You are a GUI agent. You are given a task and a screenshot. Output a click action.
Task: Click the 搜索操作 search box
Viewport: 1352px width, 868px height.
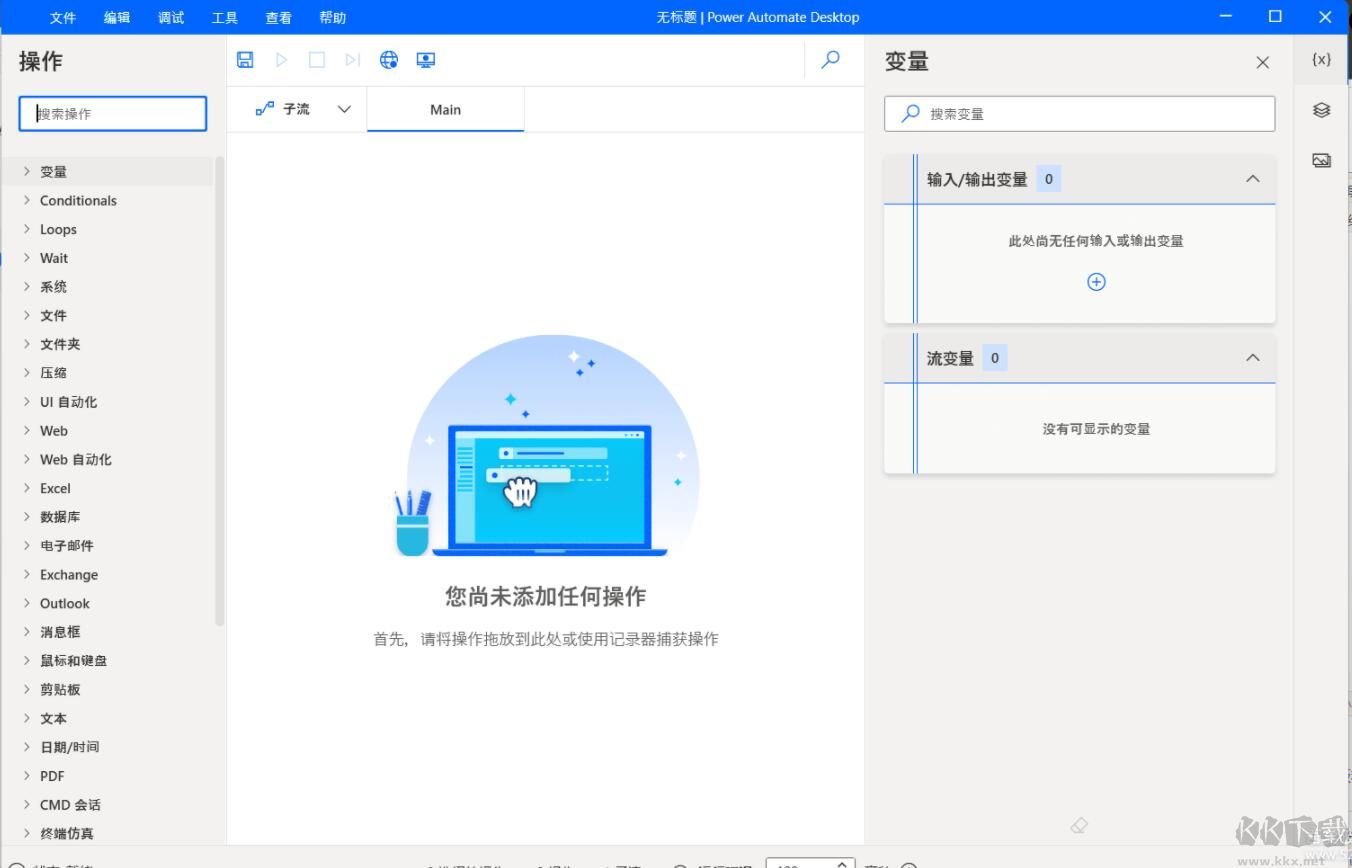111,113
